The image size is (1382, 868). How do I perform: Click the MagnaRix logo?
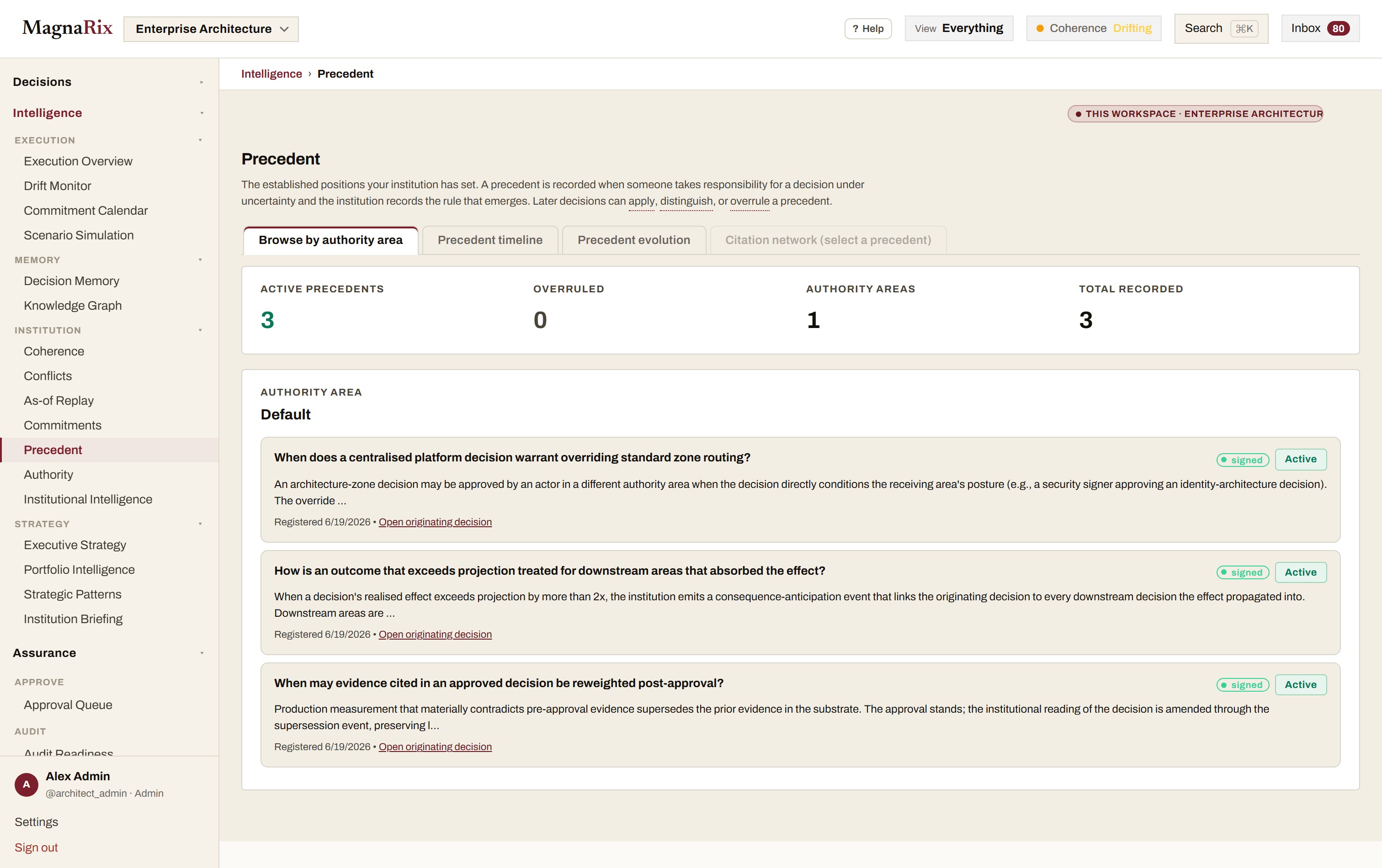67,28
